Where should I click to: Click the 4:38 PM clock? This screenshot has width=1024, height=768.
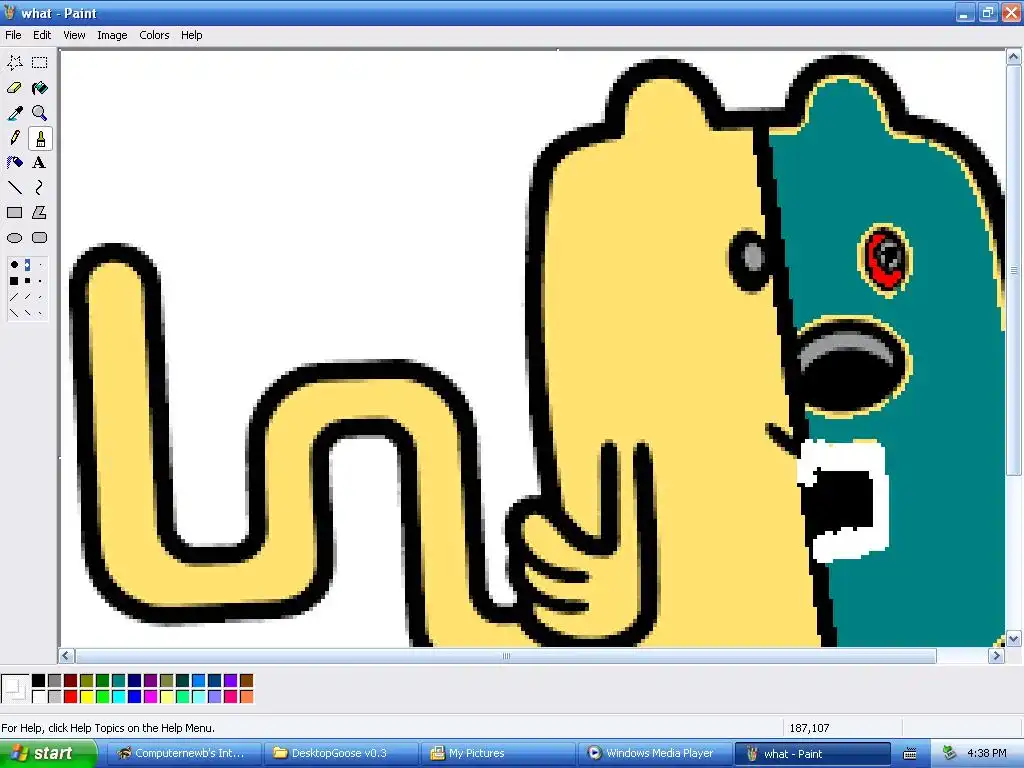(x=986, y=753)
